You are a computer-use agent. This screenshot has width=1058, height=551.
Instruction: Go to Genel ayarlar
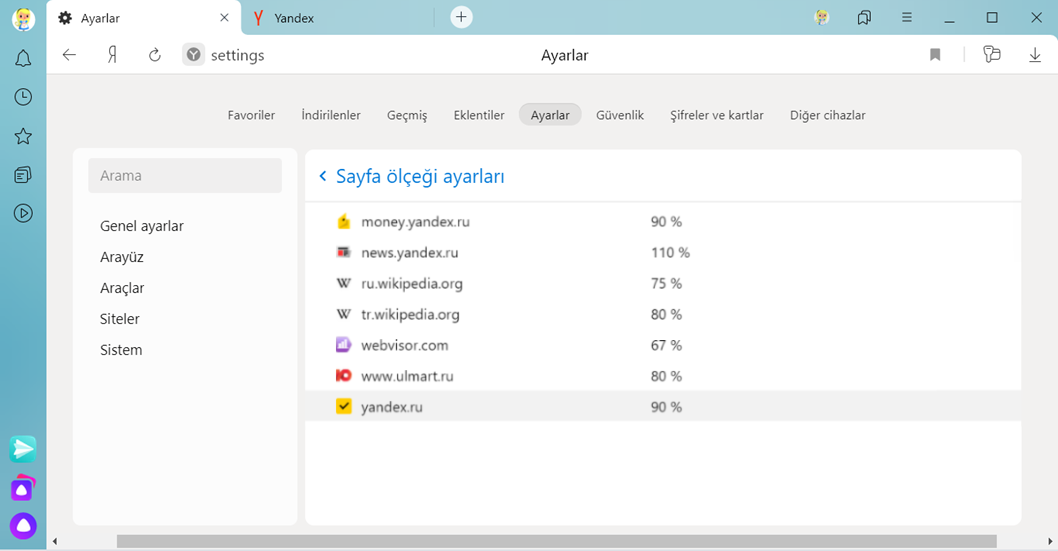(x=142, y=226)
